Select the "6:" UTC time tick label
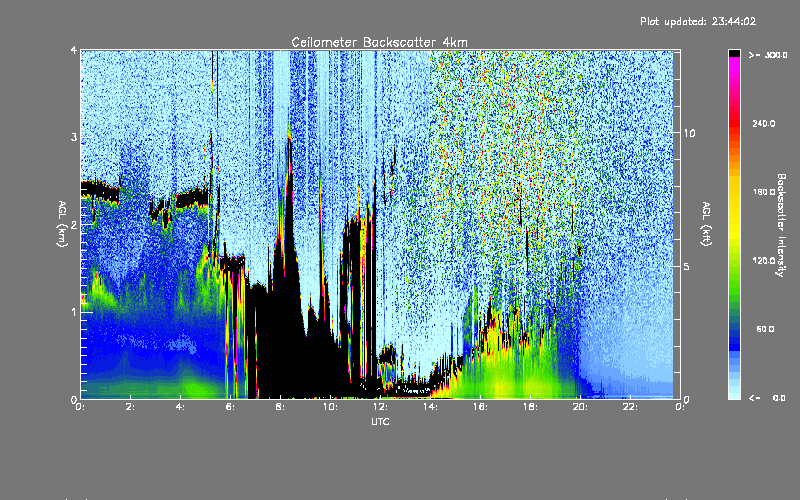This screenshot has width=800, height=500. coord(231,407)
